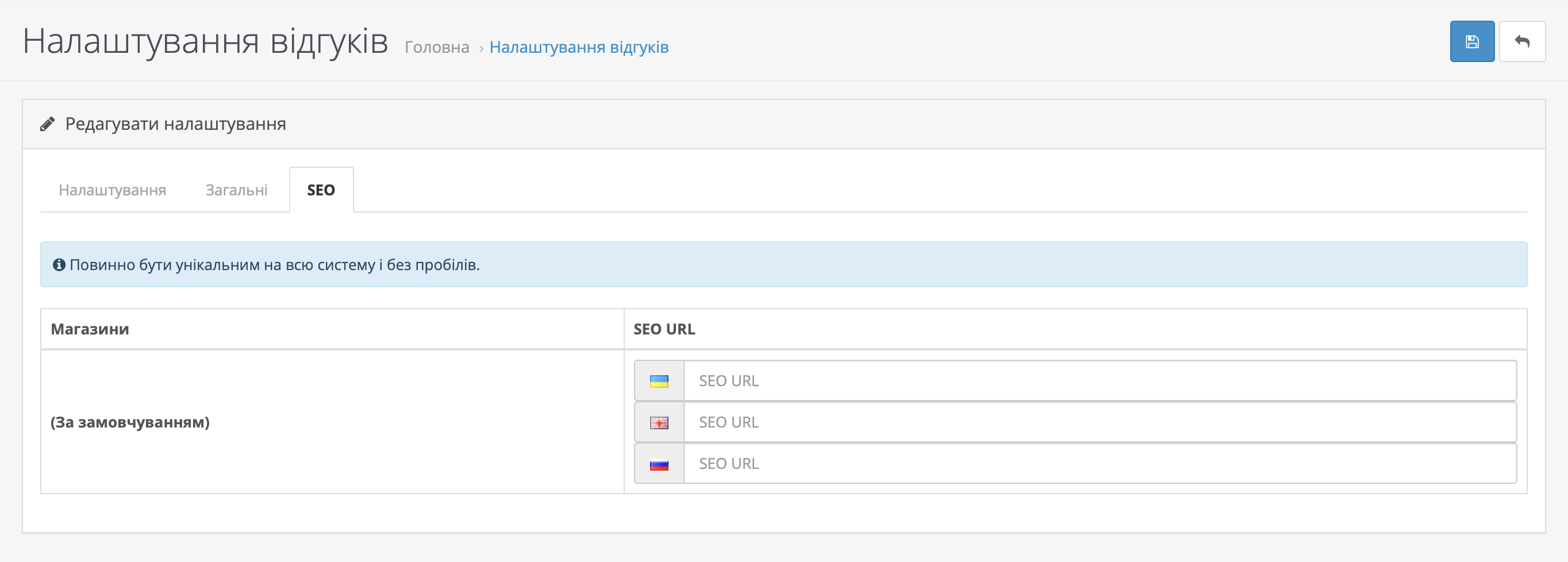Click the unique-without-spaces alert message text
This screenshot has width=1568, height=562.
coord(275,264)
